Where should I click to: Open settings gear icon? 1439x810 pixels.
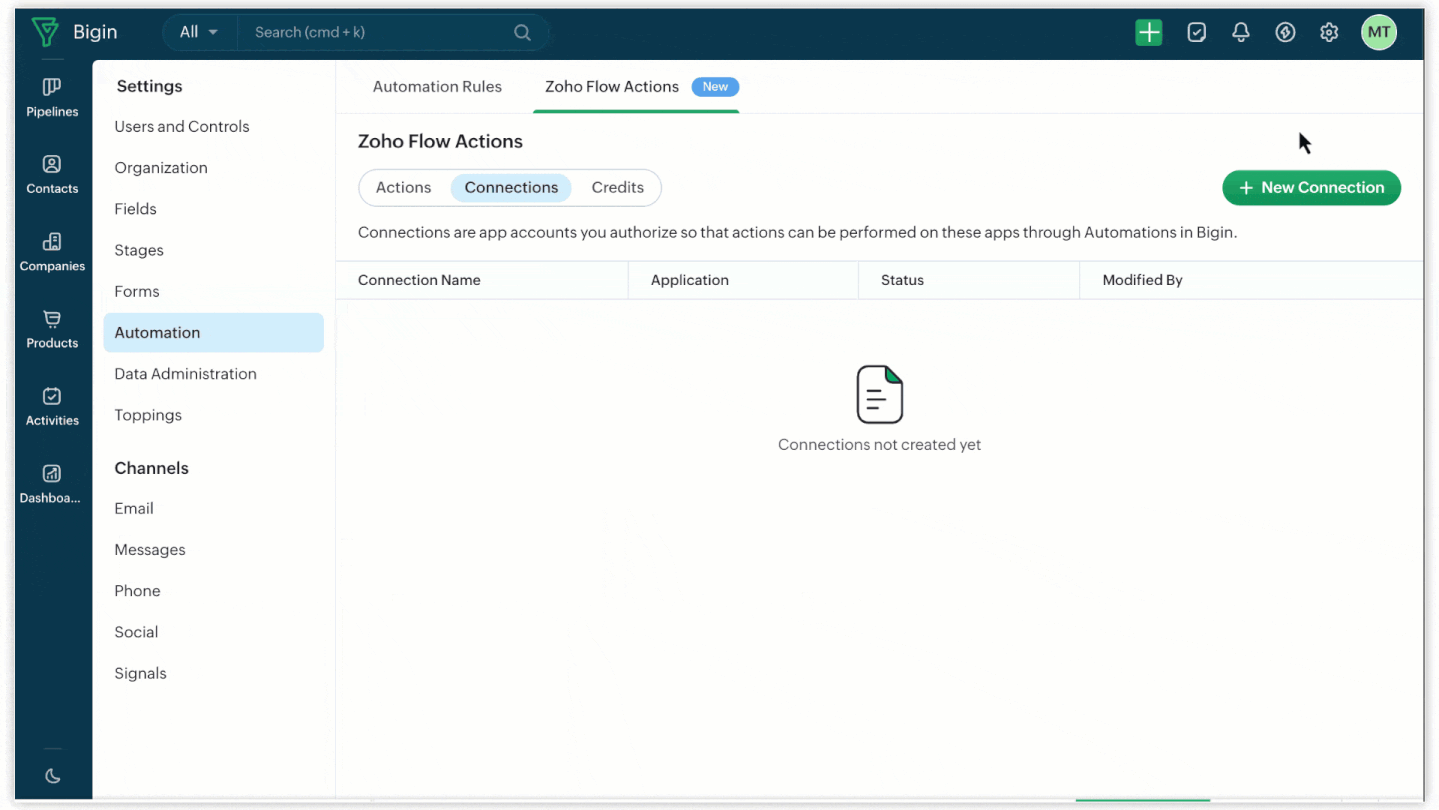[x=1329, y=32]
